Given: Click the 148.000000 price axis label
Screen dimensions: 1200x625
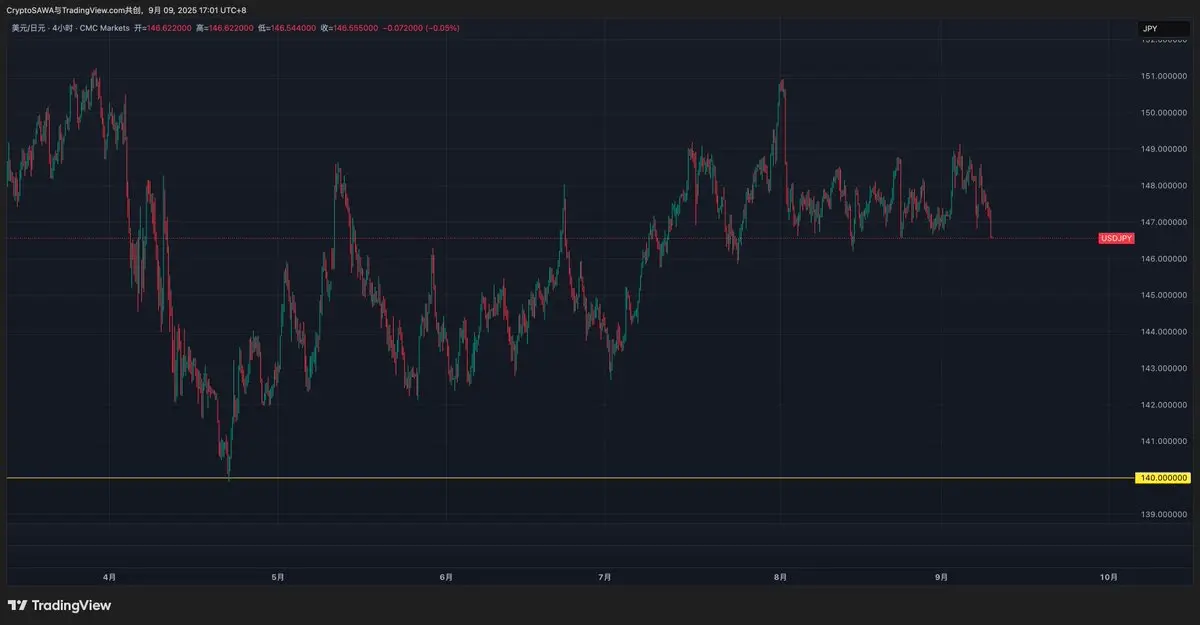Looking at the screenshot, I should [1164, 185].
